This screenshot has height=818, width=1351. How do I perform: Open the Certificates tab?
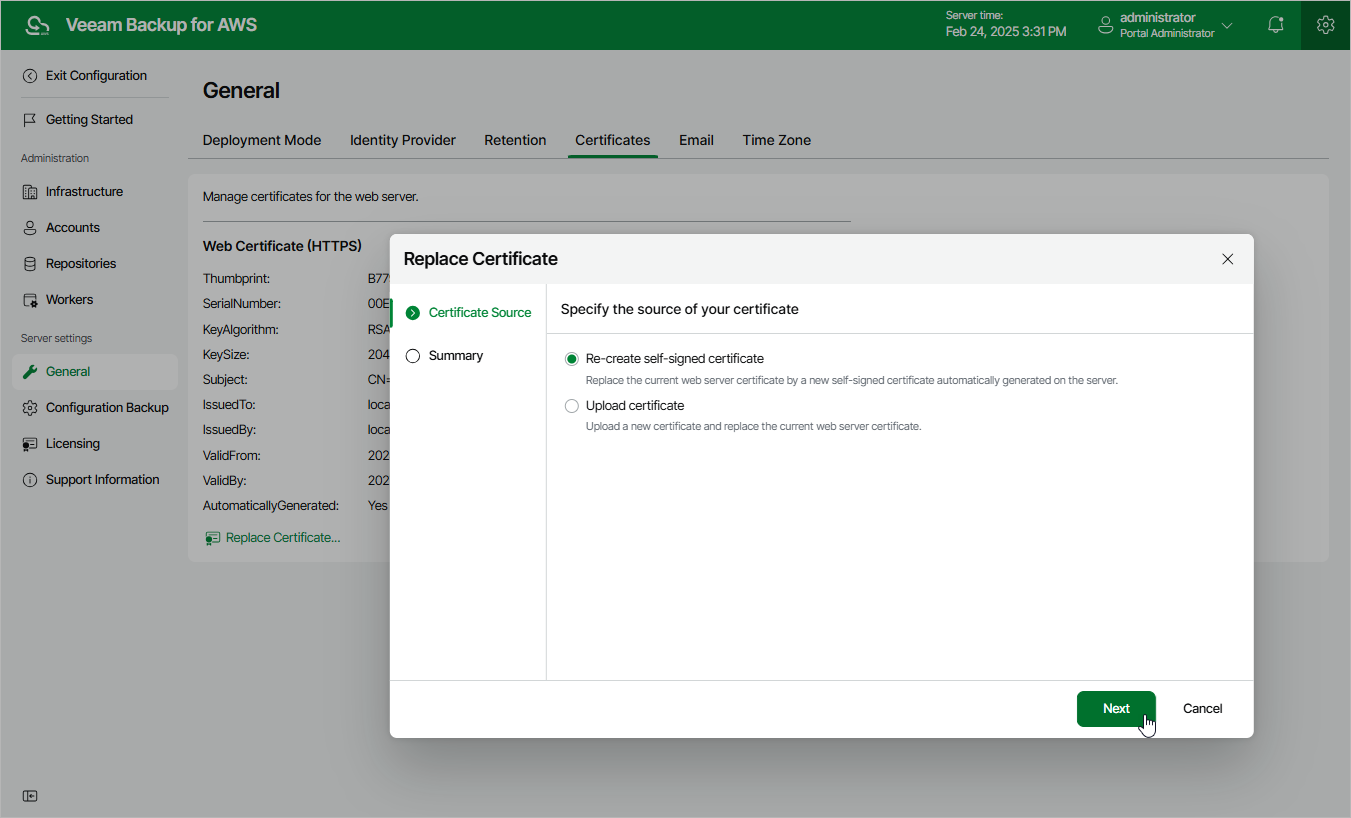(x=613, y=140)
